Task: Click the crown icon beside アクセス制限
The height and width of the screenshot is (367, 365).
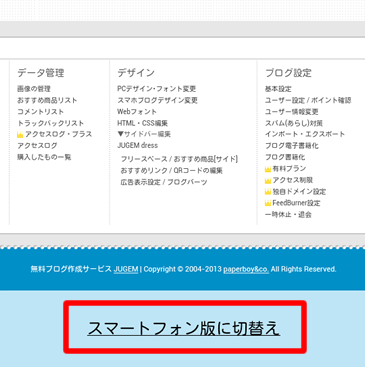Action: point(268,181)
